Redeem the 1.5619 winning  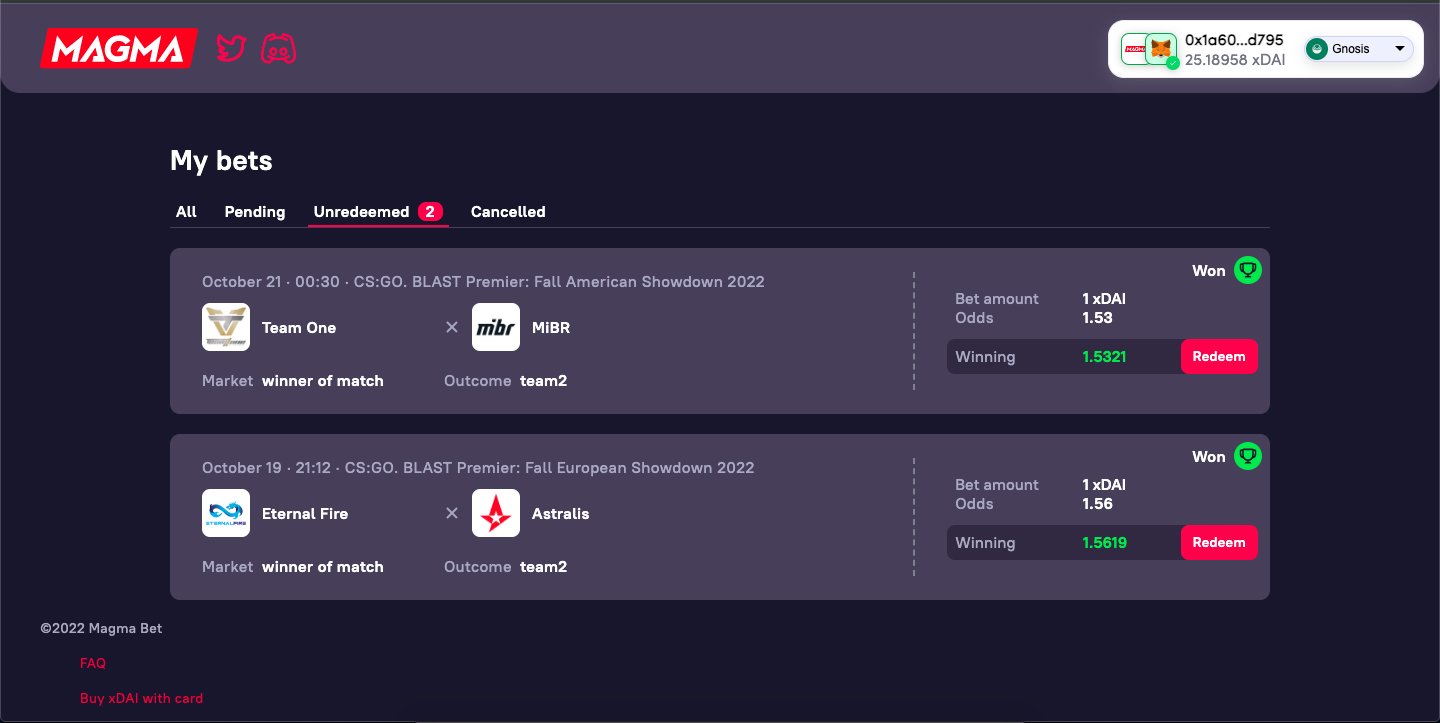[1219, 543]
